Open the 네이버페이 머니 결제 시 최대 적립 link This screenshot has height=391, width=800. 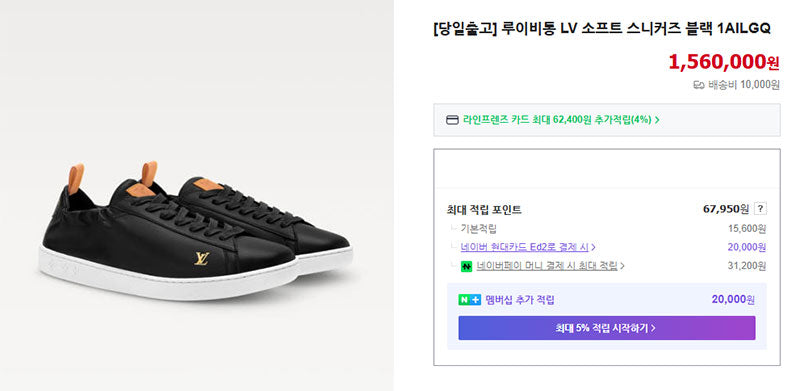547,266
